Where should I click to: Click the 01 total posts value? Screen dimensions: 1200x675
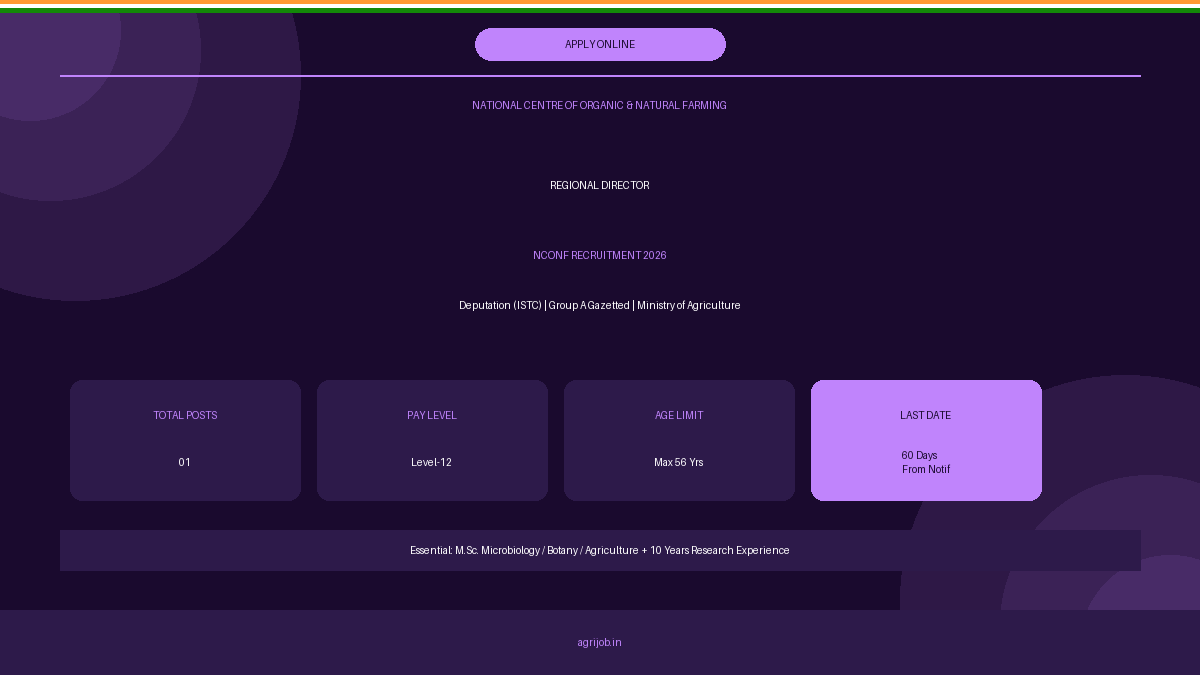[185, 462]
